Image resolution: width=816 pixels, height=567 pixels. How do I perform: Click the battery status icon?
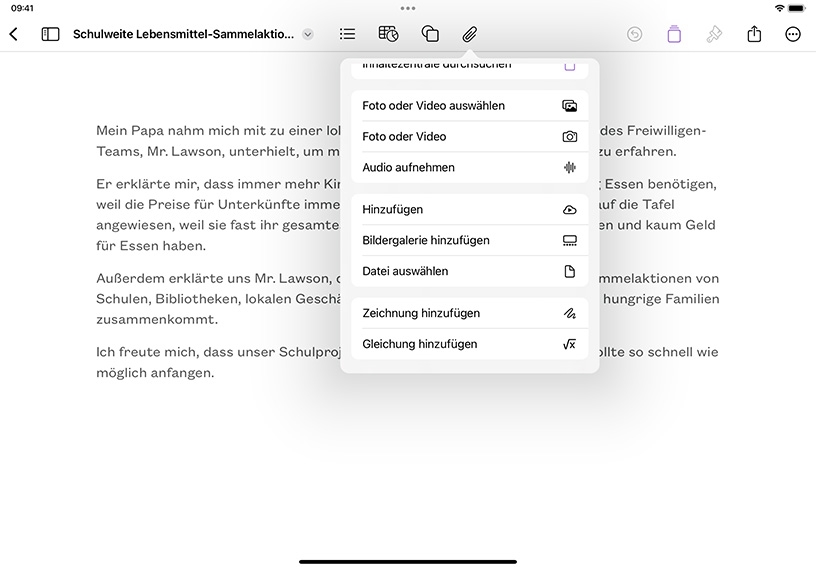click(x=797, y=8)
